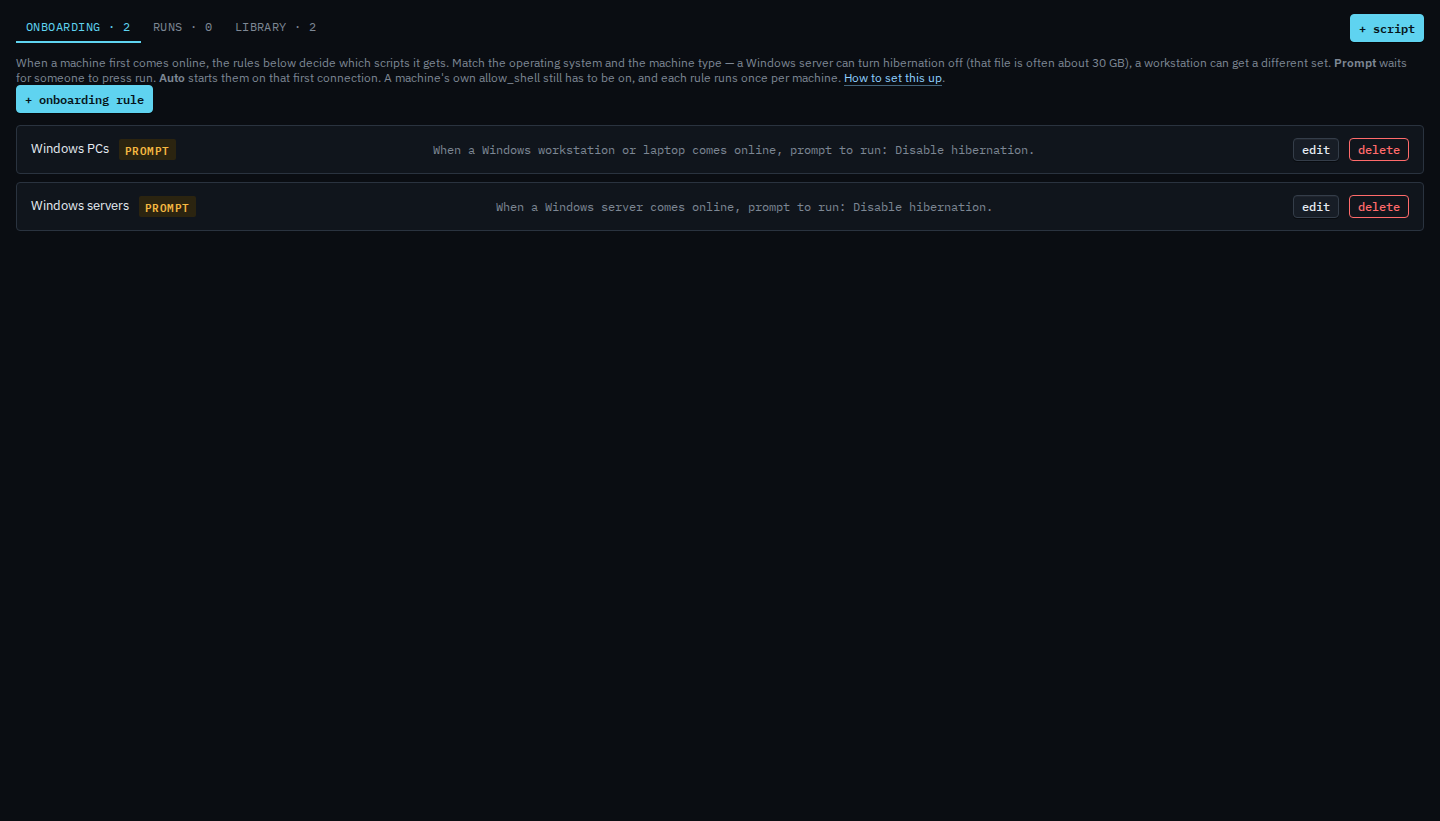1440x821 pixels.
Task: Open the Runs tab
Action: point(182,28)
